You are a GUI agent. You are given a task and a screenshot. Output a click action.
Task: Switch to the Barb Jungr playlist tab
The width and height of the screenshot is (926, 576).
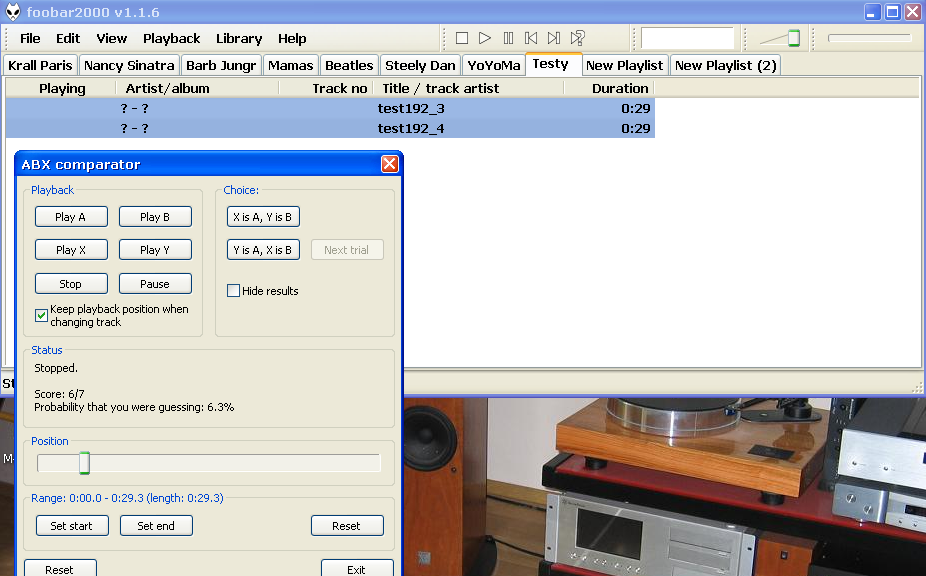click(221, 65)
